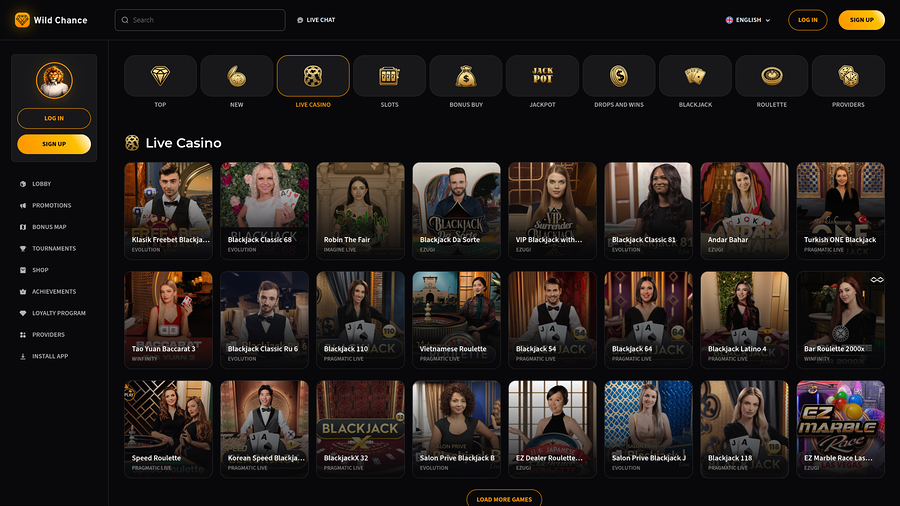Open Robin The Fair game
This screenshot has width=900, height=506.
tap(360, 211)
